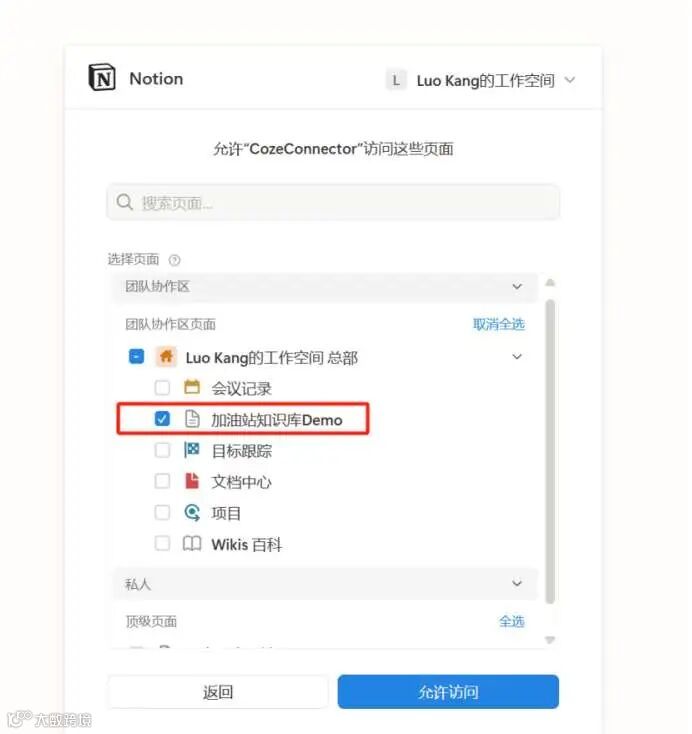Click the house icon beside Luo Kang的工作空间 总部

(166, 357)
